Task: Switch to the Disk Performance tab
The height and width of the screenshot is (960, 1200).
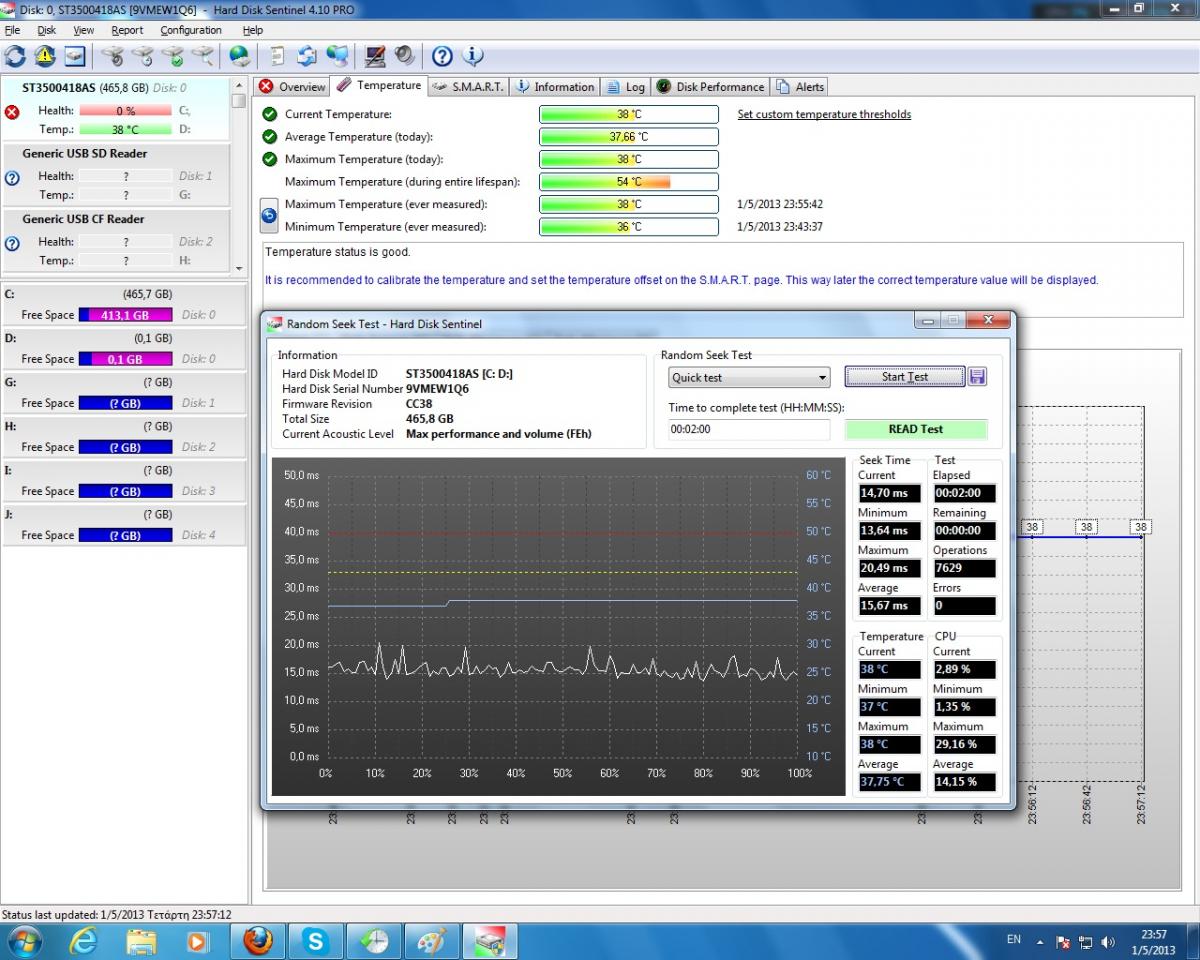Action: 711,87
